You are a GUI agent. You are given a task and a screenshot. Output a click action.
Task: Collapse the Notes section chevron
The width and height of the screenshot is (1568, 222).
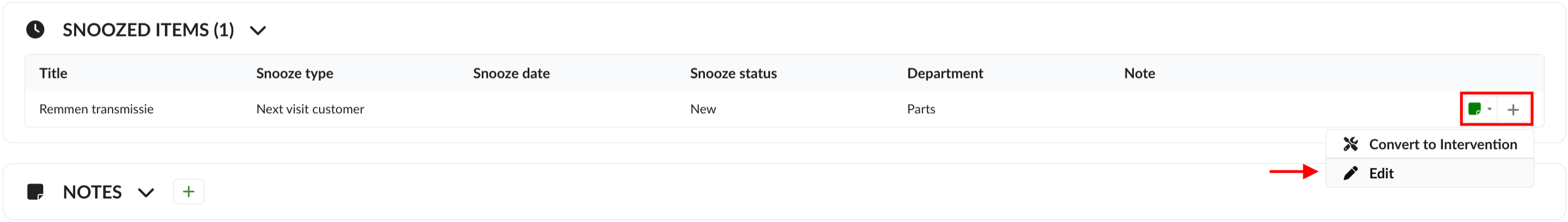coord(146,193)
